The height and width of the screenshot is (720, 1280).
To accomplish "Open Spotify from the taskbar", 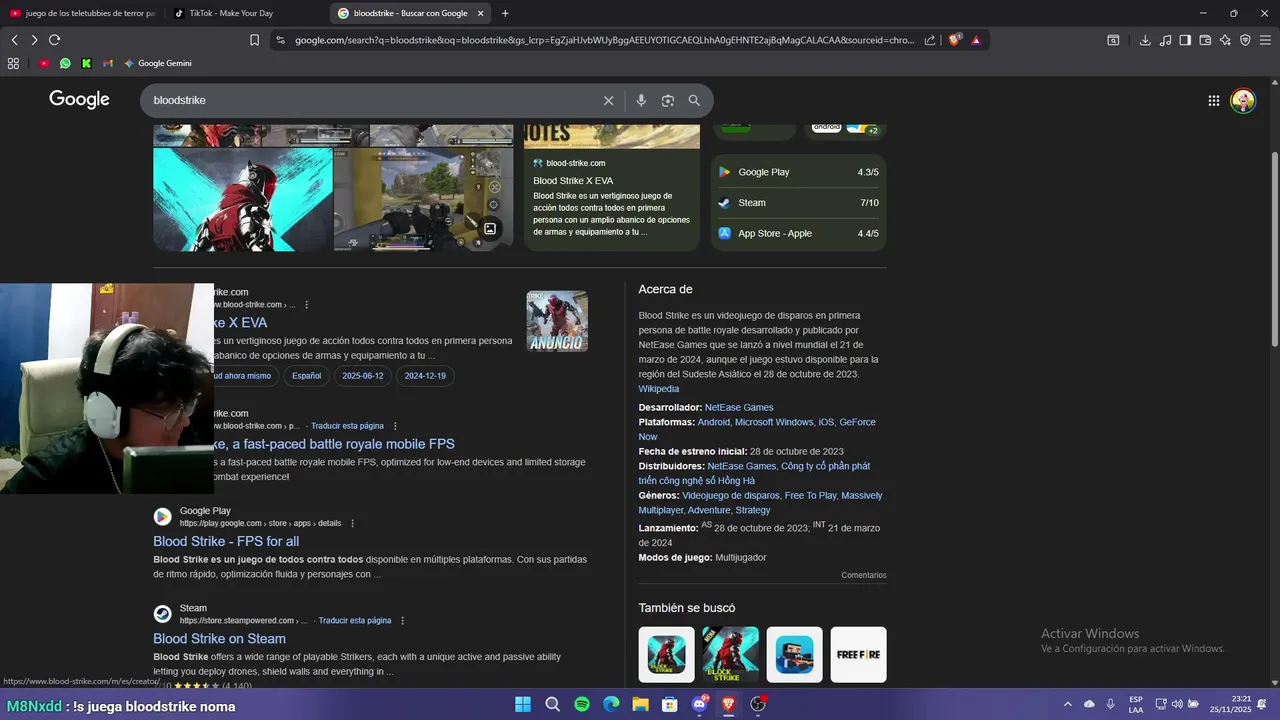I will click(582, 704).
